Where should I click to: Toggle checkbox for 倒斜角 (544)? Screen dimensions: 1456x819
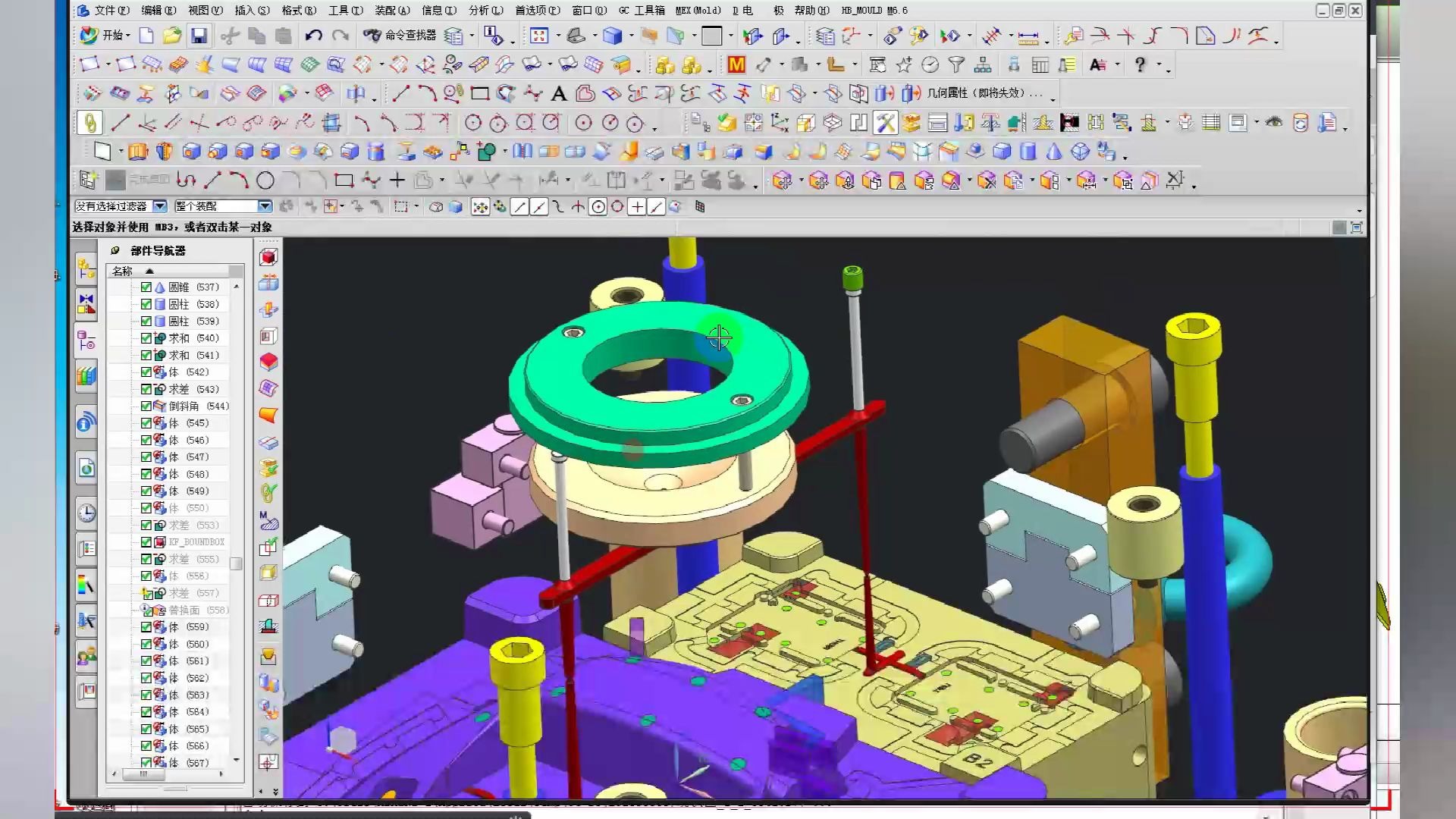coord(146,406)
